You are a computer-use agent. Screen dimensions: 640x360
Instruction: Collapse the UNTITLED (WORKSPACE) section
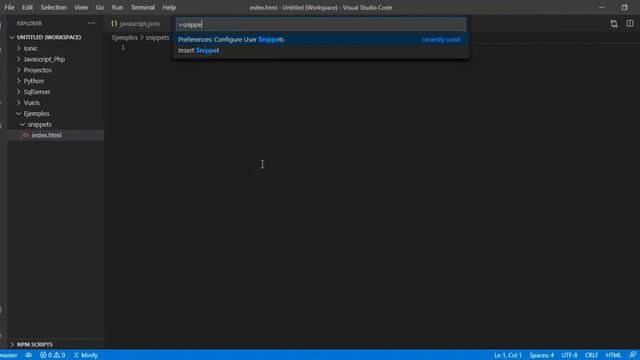click(x=56, y=37)
